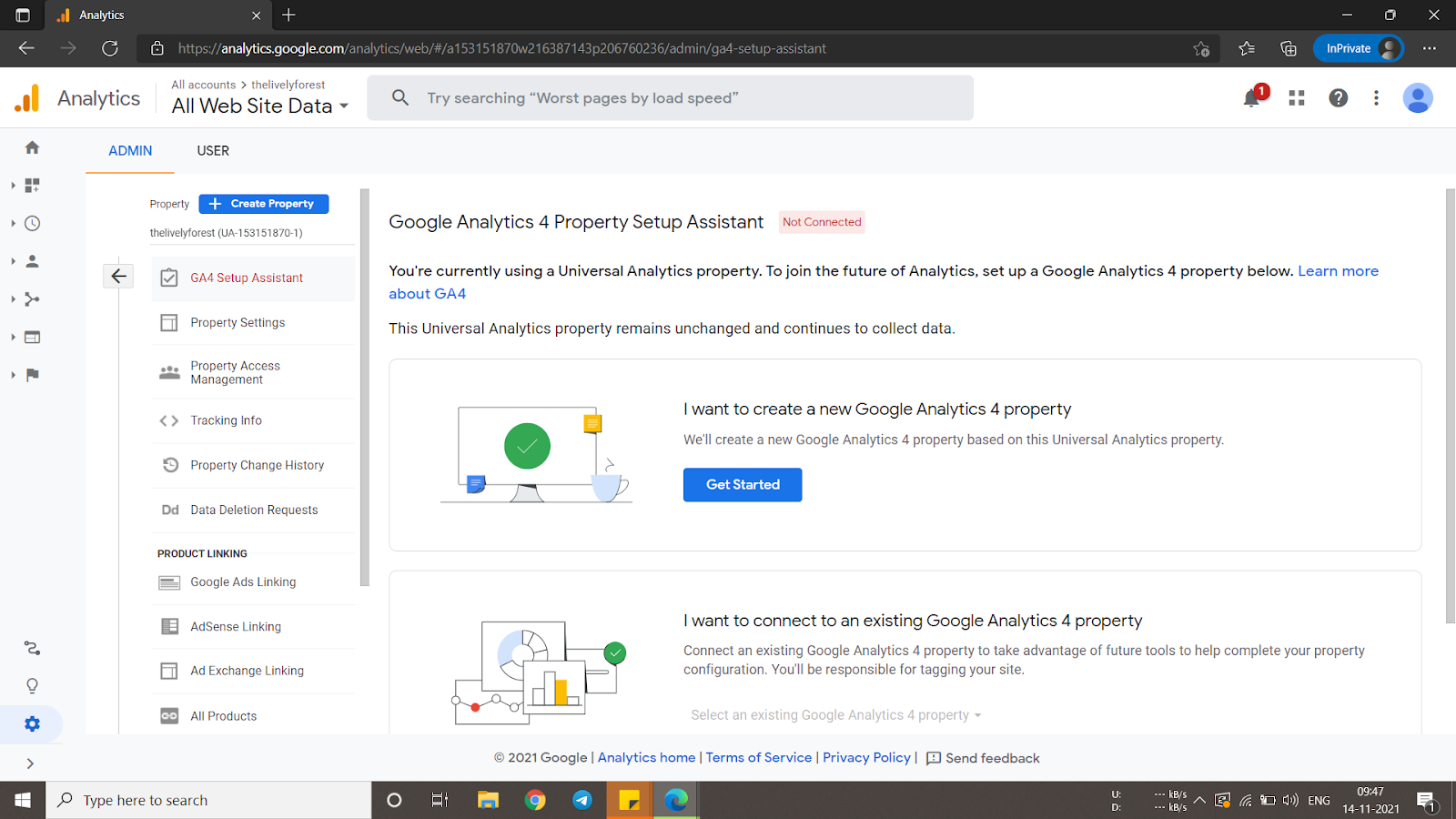Focus the Analytics search box
1456x819 pixels.
pos(670,97)
